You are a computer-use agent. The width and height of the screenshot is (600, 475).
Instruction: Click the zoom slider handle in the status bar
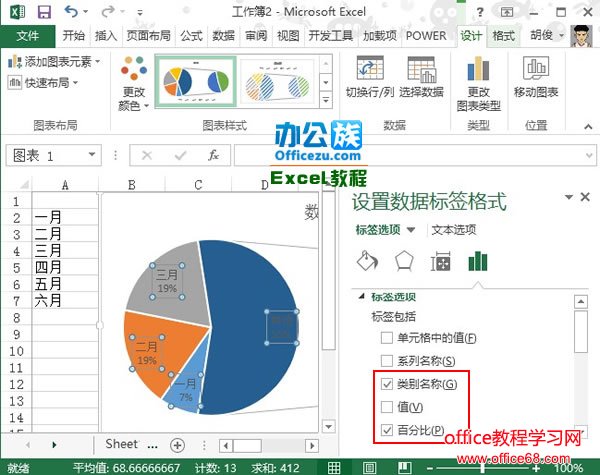483,468
